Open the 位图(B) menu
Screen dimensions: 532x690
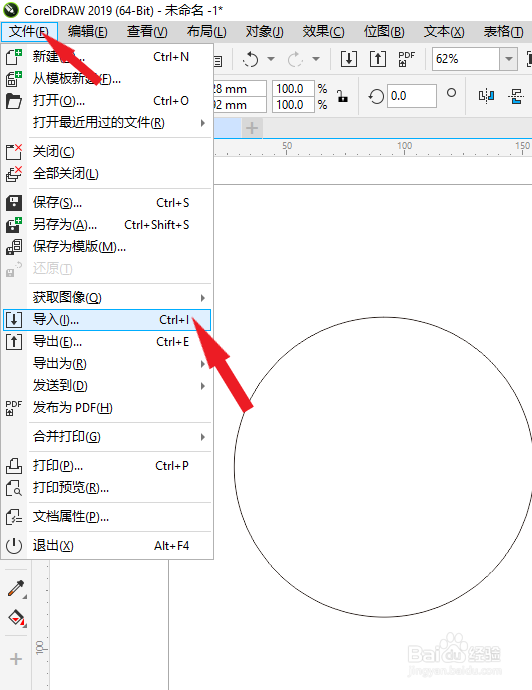coord(384,32)
